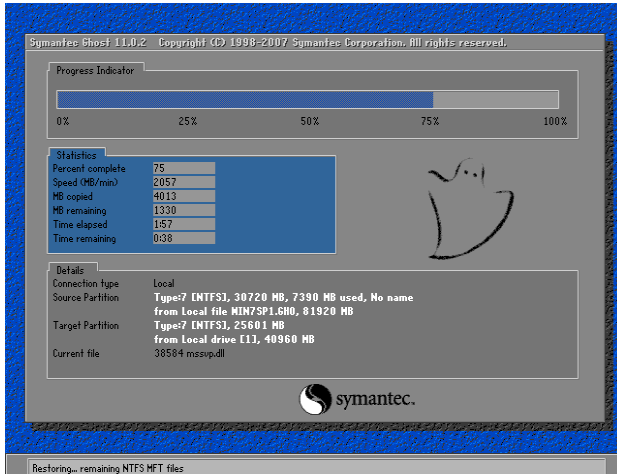
Task: Click the Source Partition label
Action: pyautogui.click(x=85, y=298)
